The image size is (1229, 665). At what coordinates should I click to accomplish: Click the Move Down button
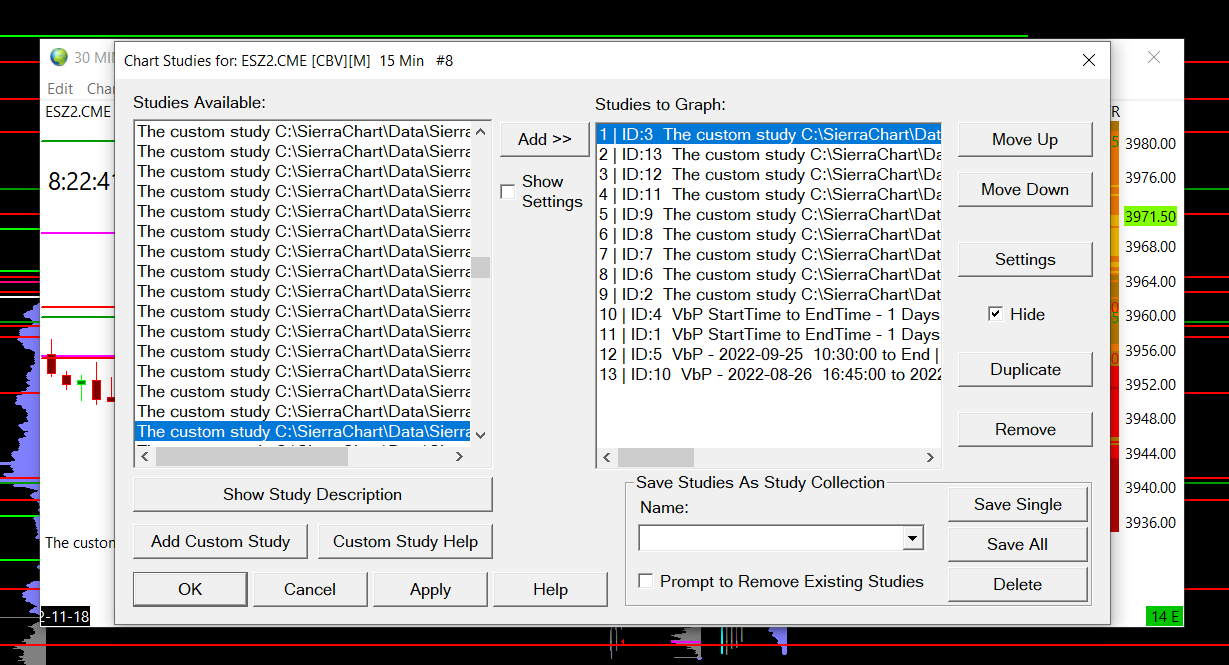(x=1025, y=190)
